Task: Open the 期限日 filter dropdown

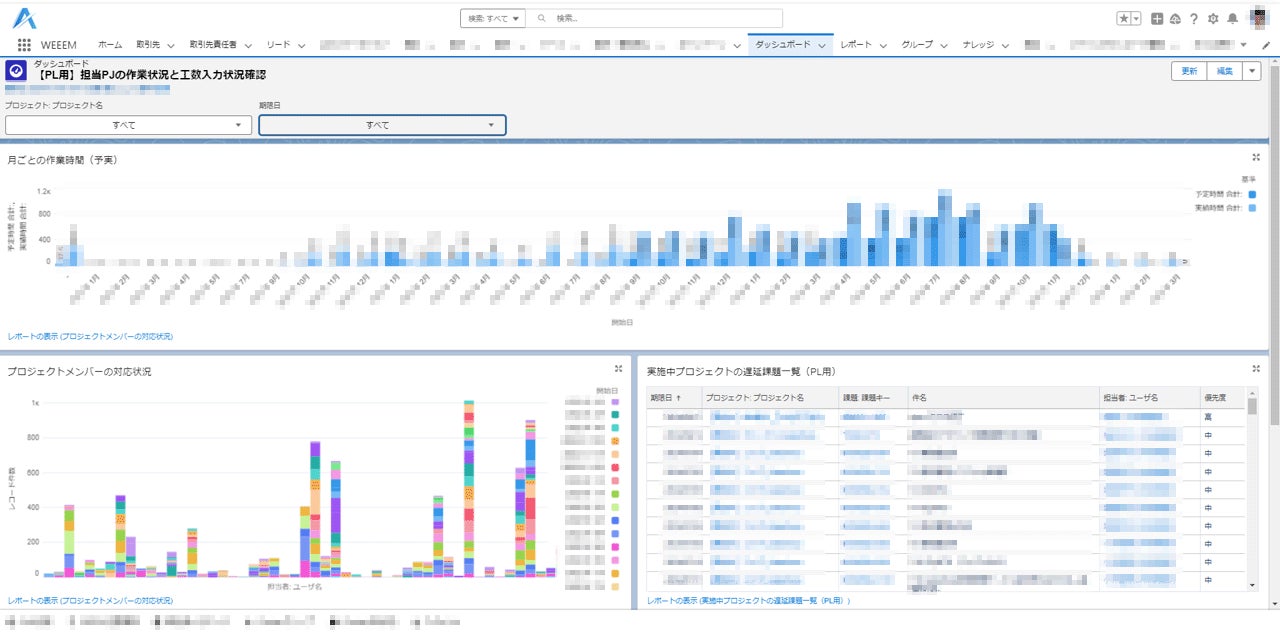Action: (382, 125)
